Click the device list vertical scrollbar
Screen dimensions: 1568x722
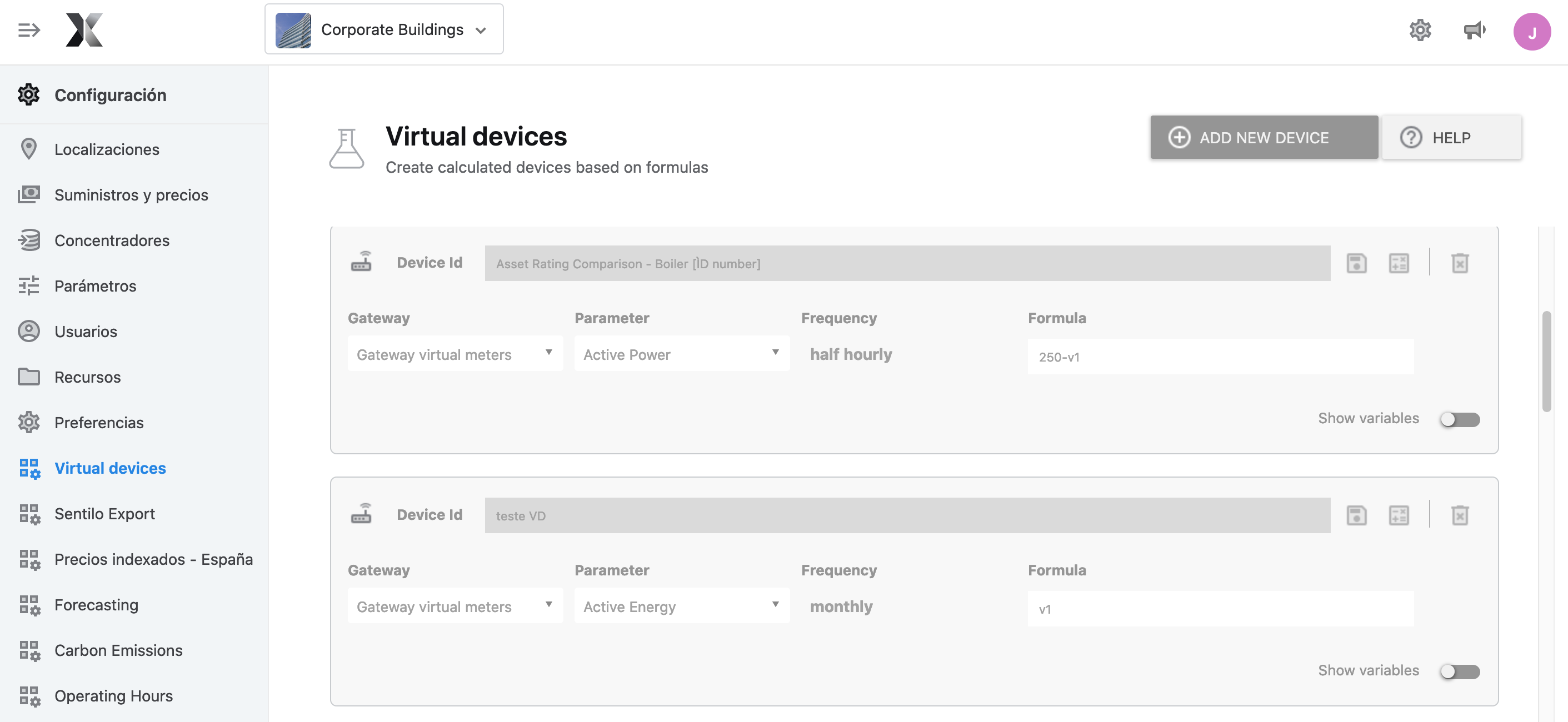click(x=1546, y=362)
